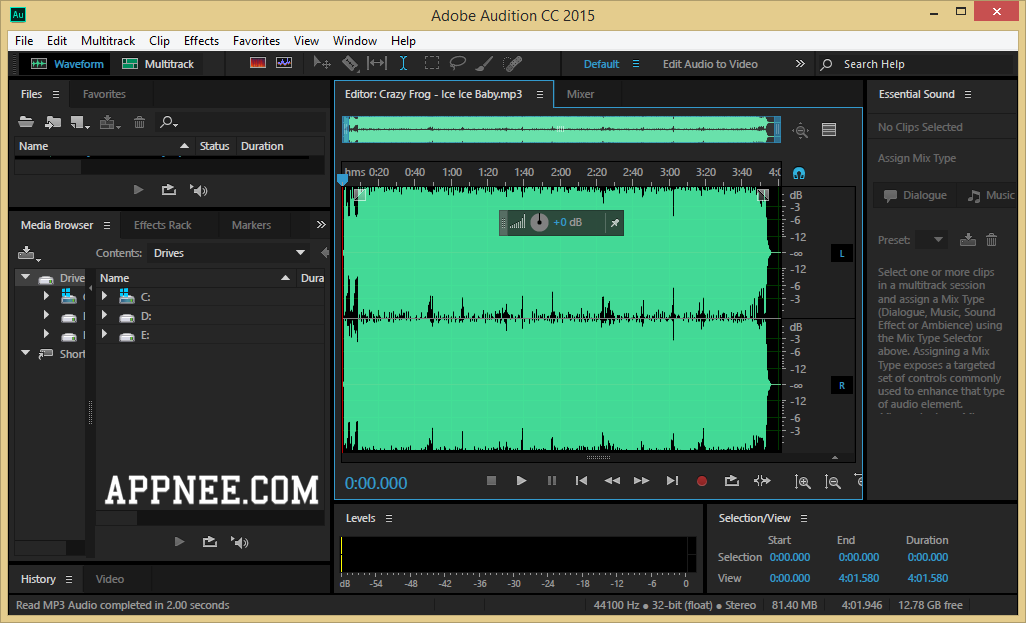Show more workspaces with double chevron

coord(800,63)
